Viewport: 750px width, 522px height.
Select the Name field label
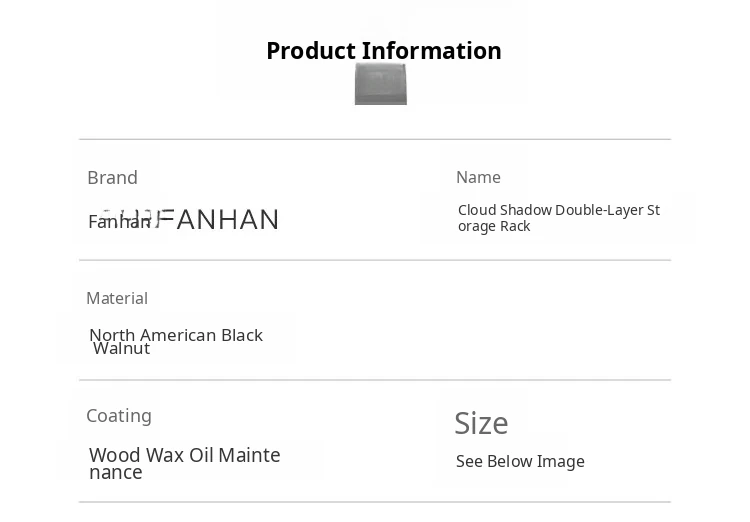click(478, 177)
